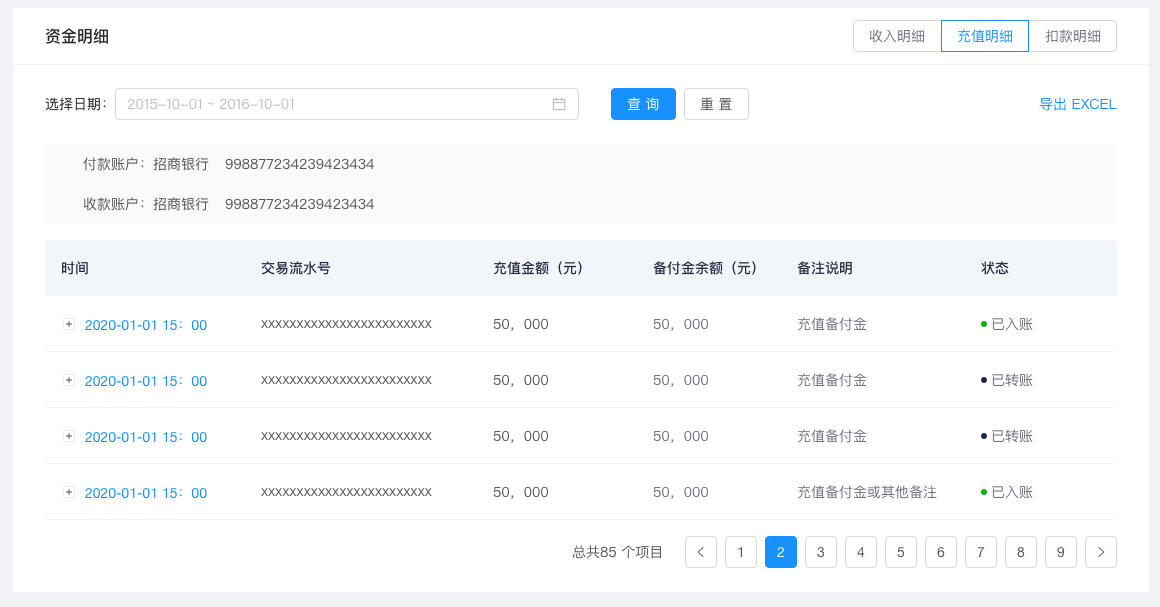Go to page 9
1160x607 pixels.
(x=1060, y=552)
